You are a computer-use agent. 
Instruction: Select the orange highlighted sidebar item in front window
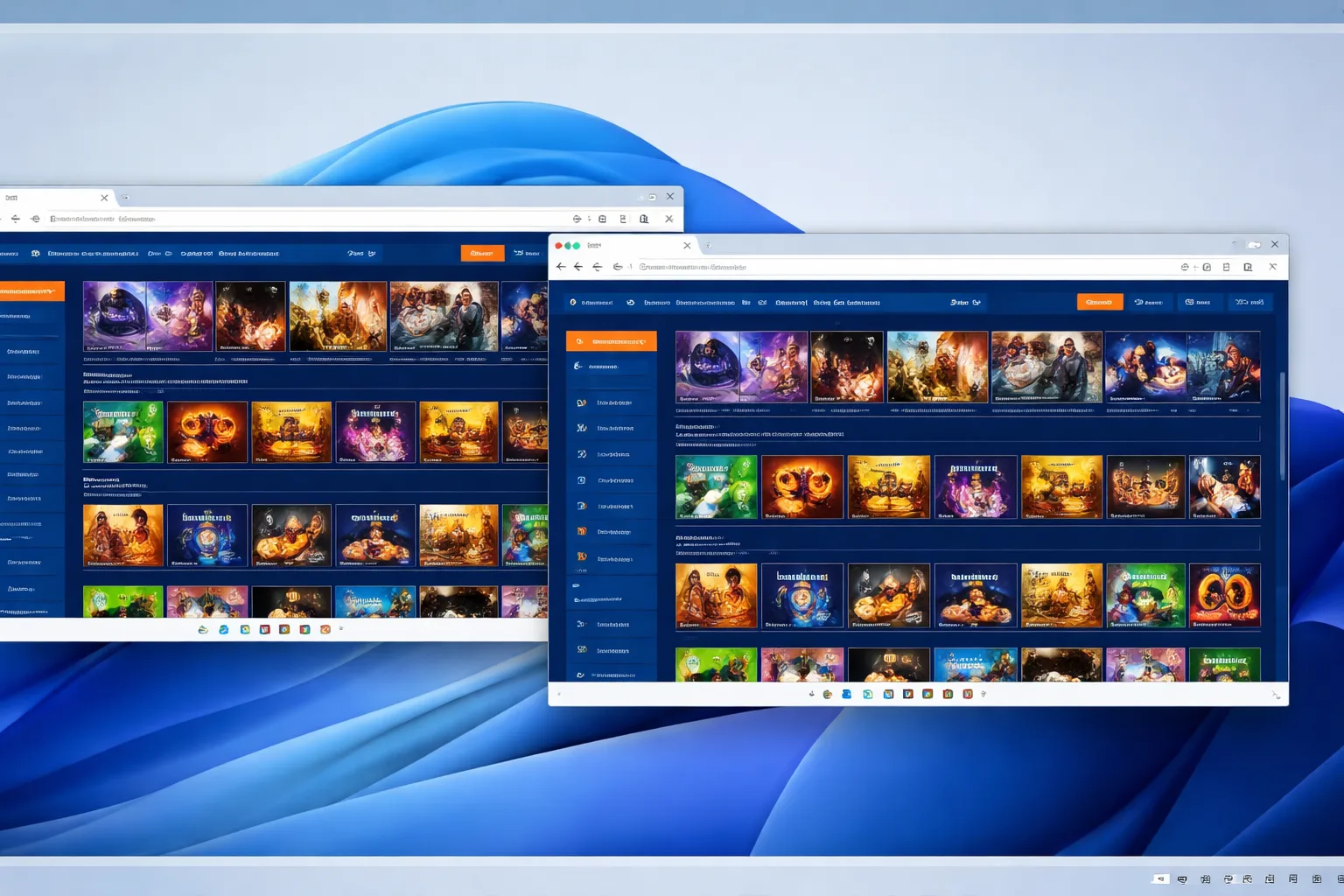tap(611, 341)
